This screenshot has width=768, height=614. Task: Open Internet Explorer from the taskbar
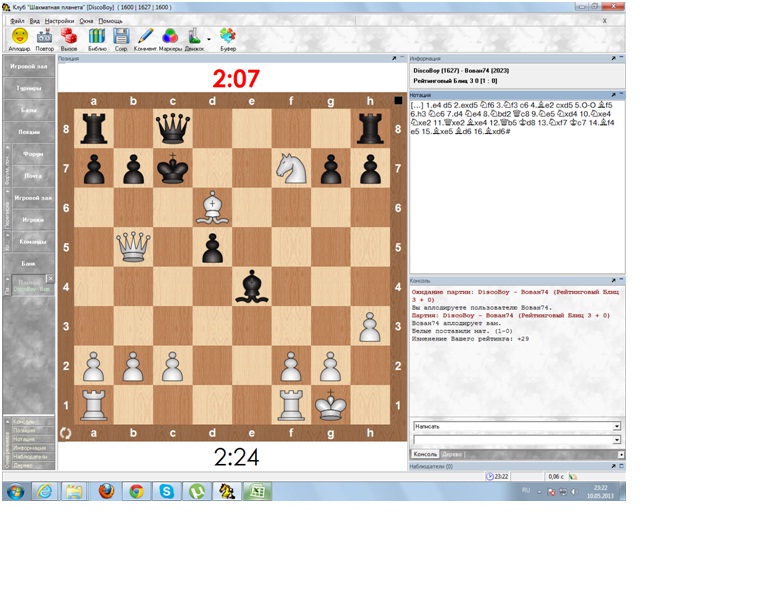click(x=45, y=491)
